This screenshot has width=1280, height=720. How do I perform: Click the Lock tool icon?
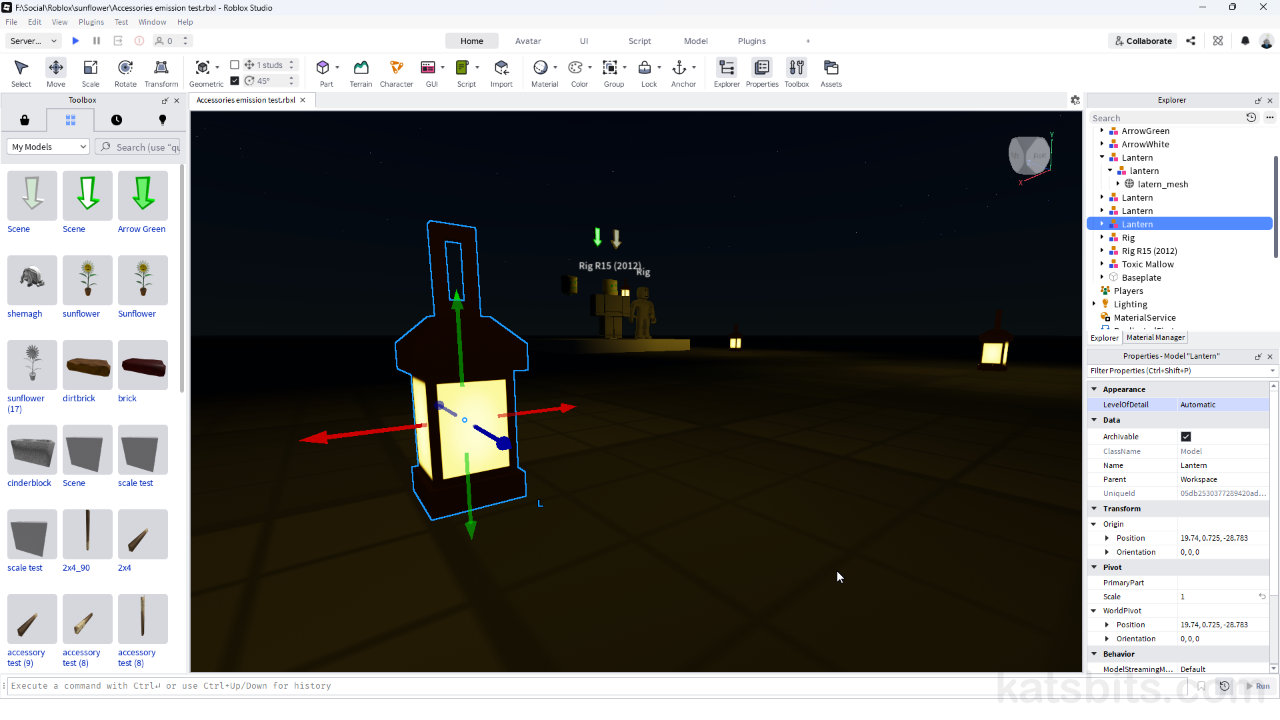coord(645,68)
